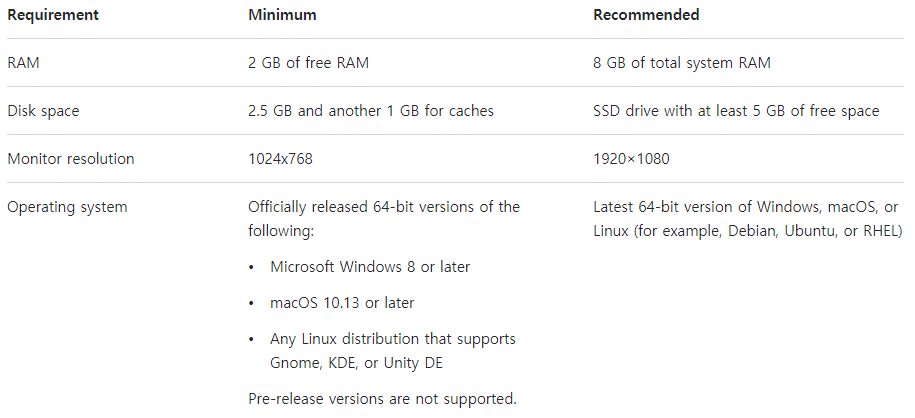Click the Minimum column header

[282, 15]
